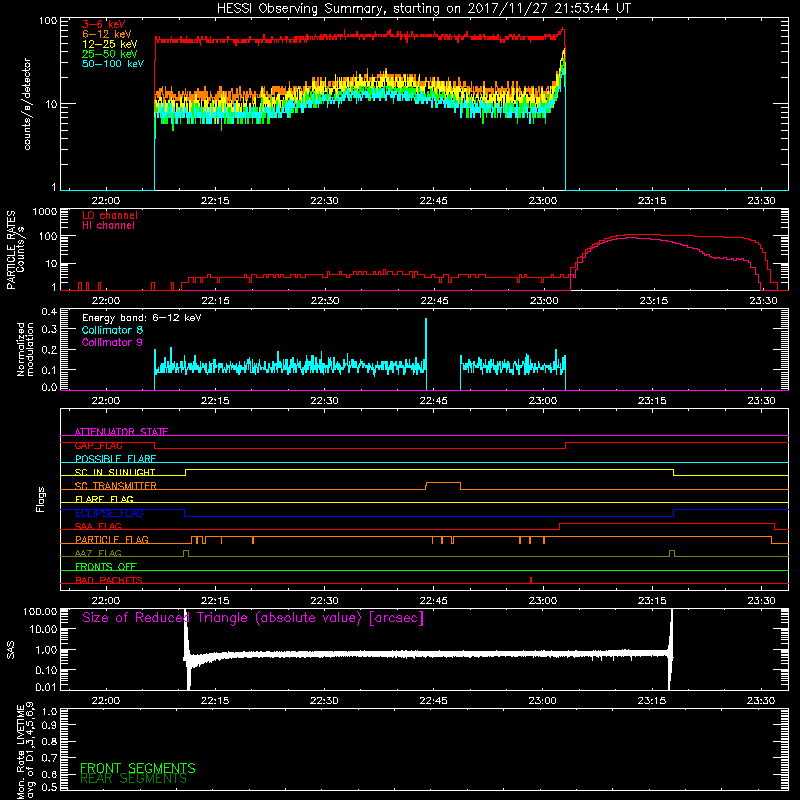Click the 'PARTICLE RATES' y-axis label
Screen dimensions: 800x800
pos(11,250)
